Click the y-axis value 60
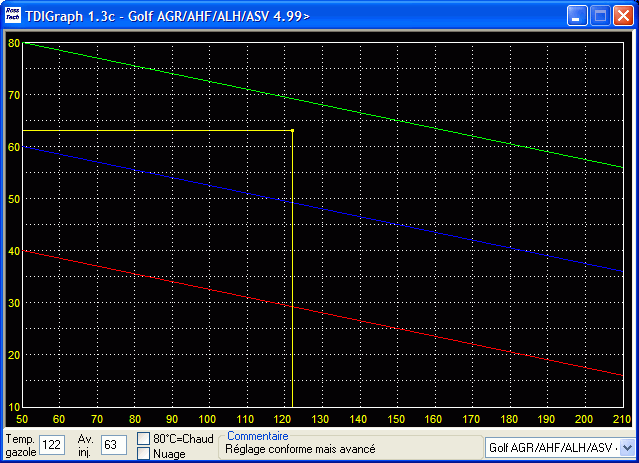 click(14, 147)
